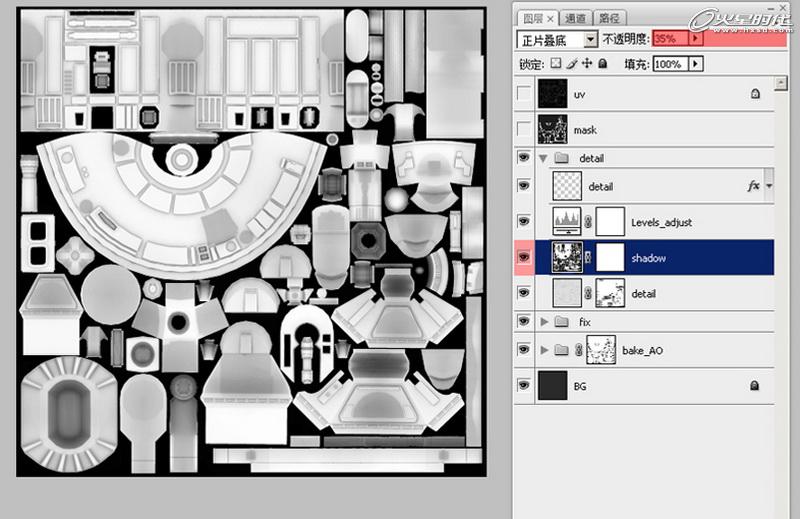Viewport: 800px width, 519px height.
Task: Click the masked detail layer image thumbnail
Action: coord(567,293)
